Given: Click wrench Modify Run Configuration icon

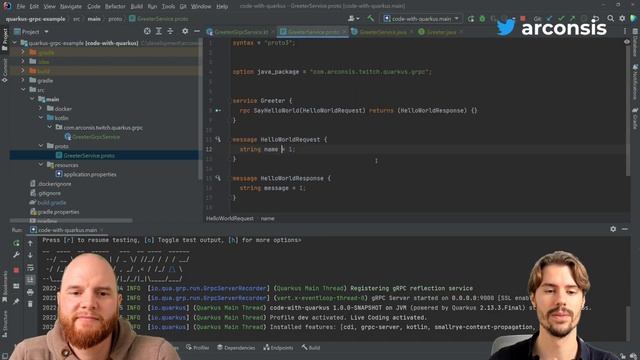Looking at the screenshot, I should 16,255.
